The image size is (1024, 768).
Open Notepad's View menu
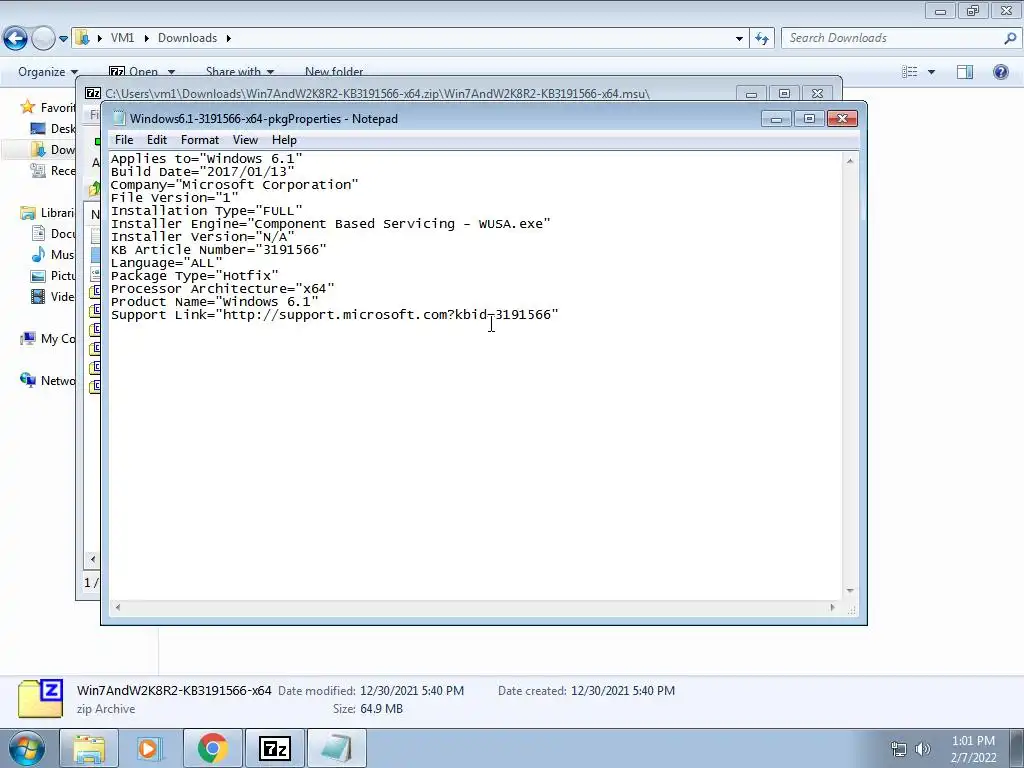[245, 140]
